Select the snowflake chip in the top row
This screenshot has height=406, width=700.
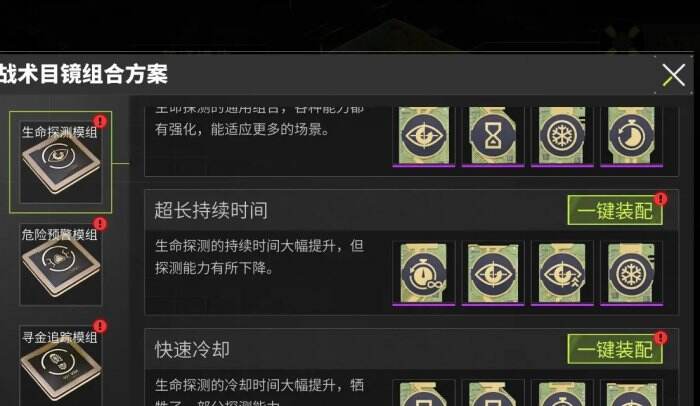562,135
